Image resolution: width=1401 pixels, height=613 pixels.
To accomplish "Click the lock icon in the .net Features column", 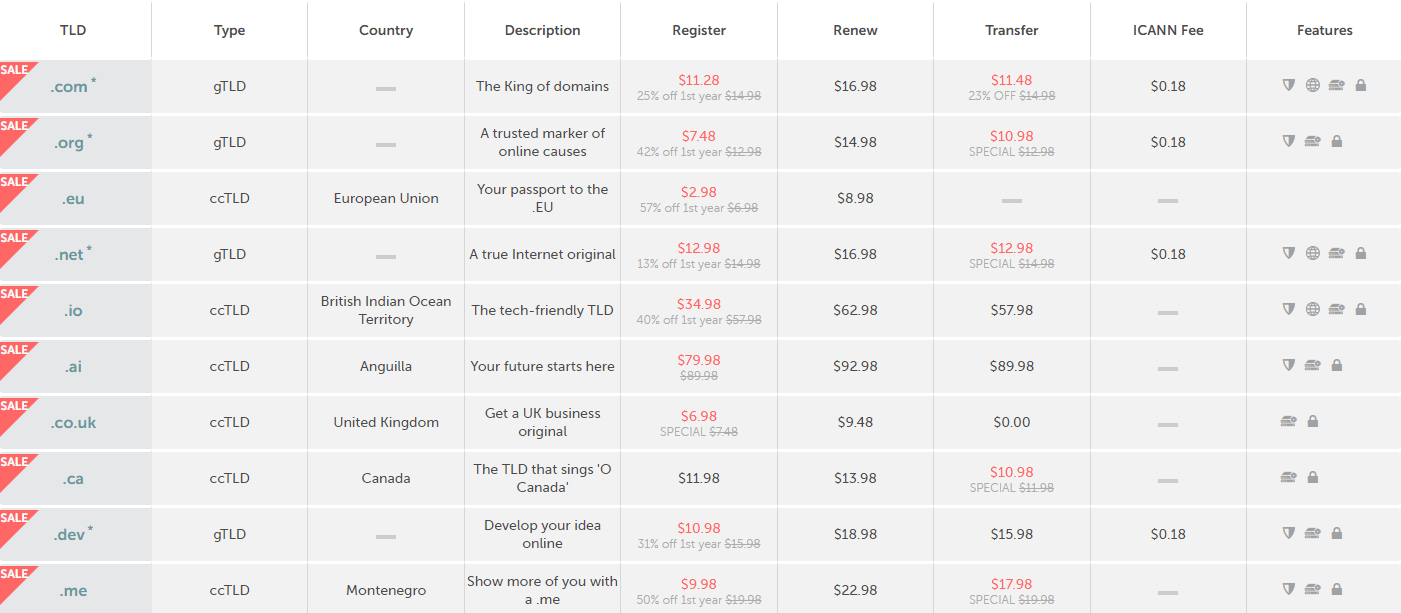I will click(x=1361, y=253).
